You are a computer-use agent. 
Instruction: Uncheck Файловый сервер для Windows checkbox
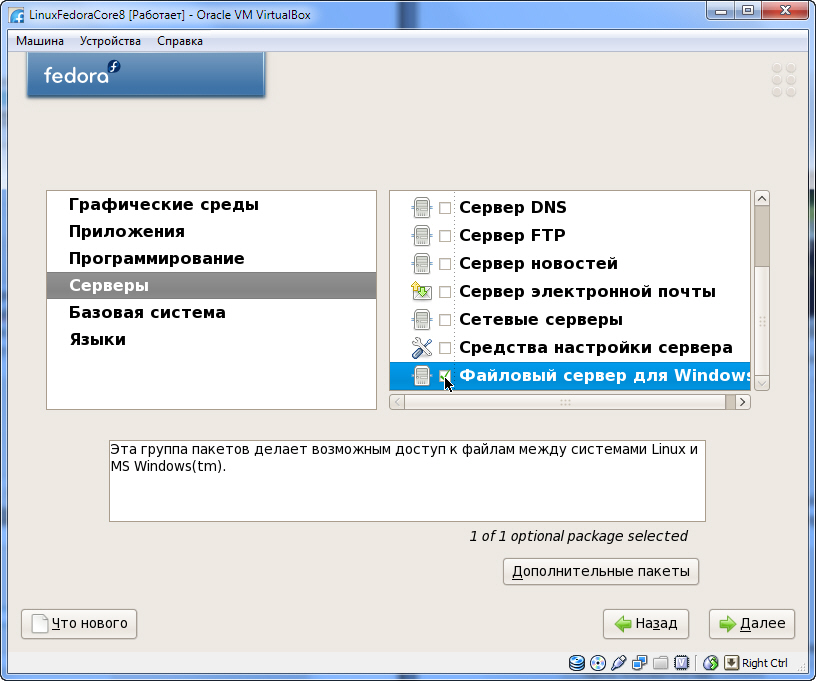tap(445, 376)
